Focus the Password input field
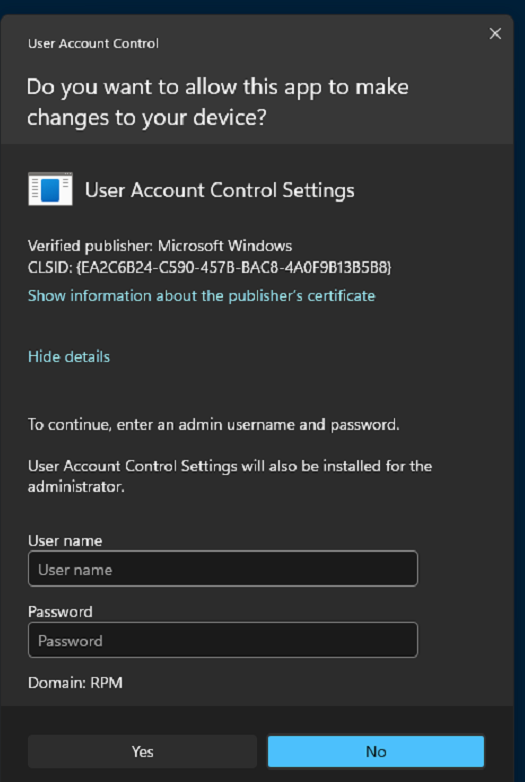 223,640
